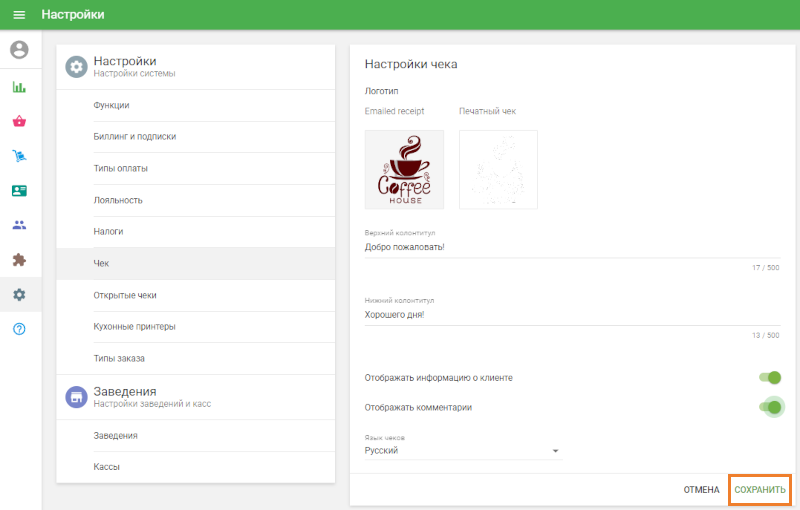This screenshot has width=800, height=510.
Task: Open the employees ID card icon
Action: pos(19,191)
